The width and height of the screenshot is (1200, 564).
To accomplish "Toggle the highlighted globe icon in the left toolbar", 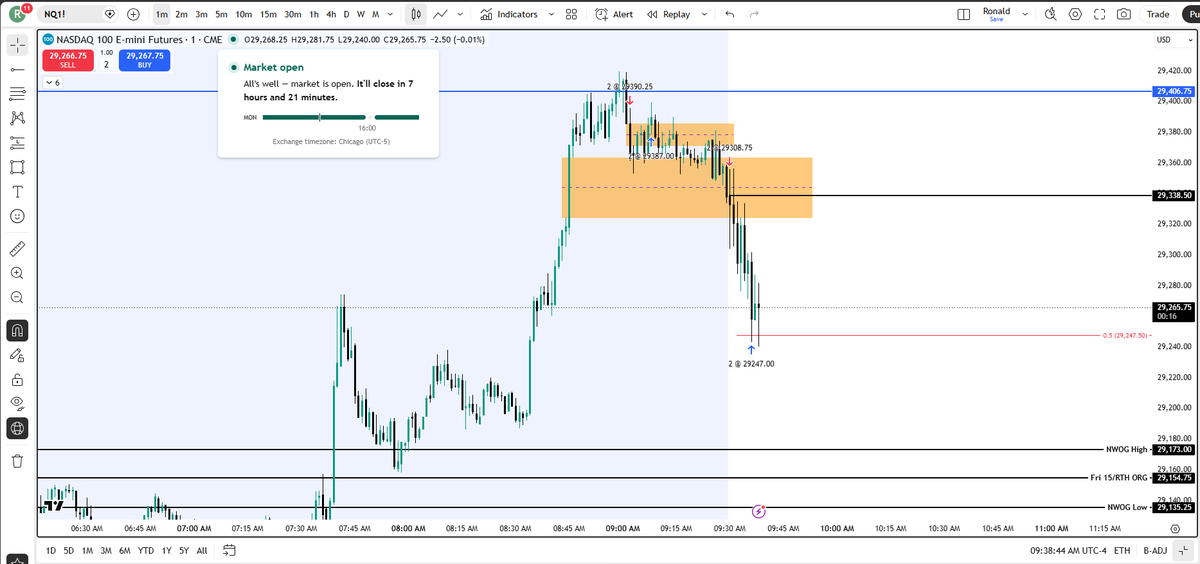I will 17,428.
